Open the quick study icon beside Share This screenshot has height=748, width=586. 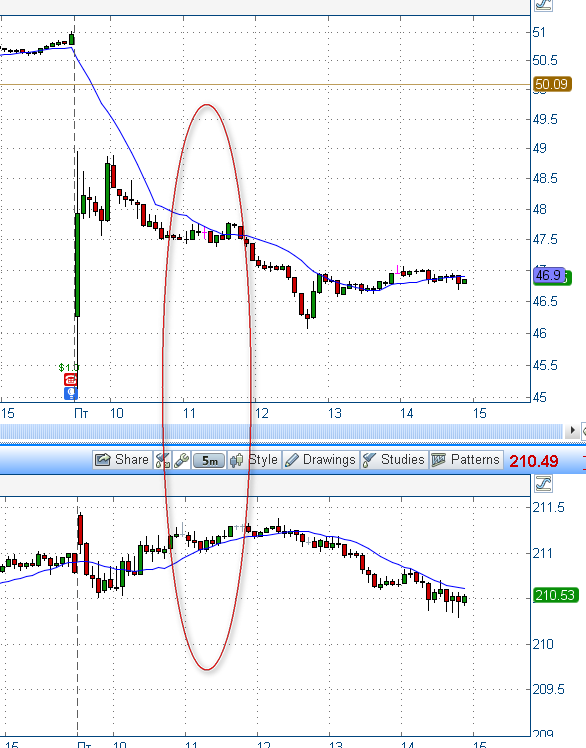point(162,460)
